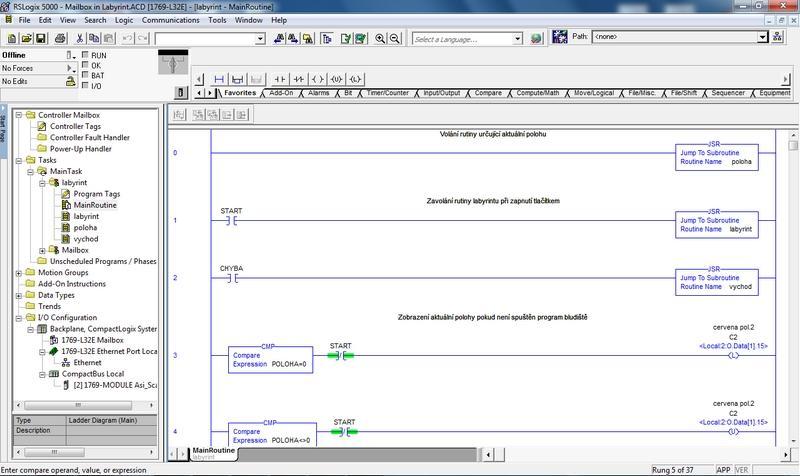Click the Open file icon
800x476 pixels.
coord(27,38)
